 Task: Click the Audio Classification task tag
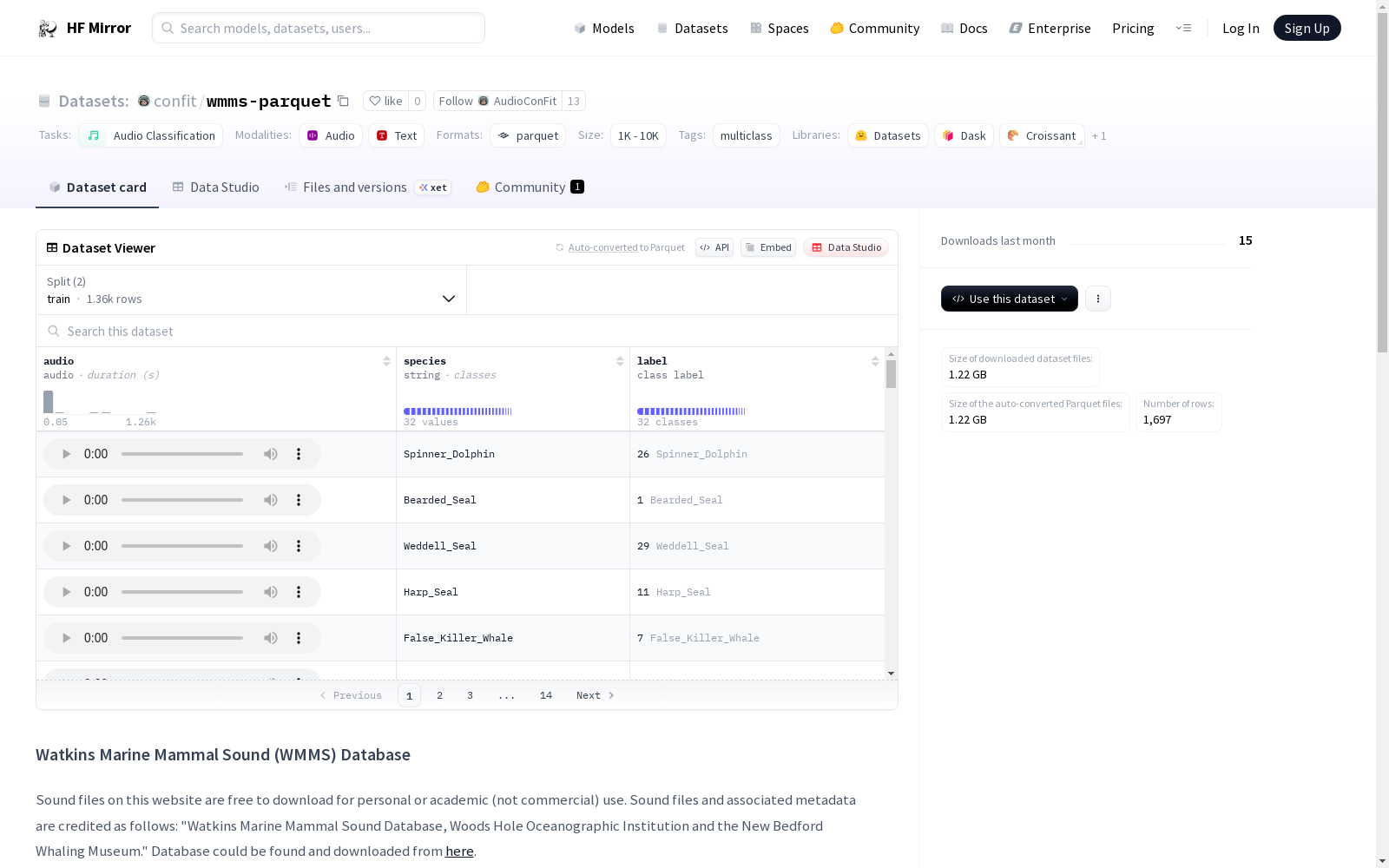151,135
